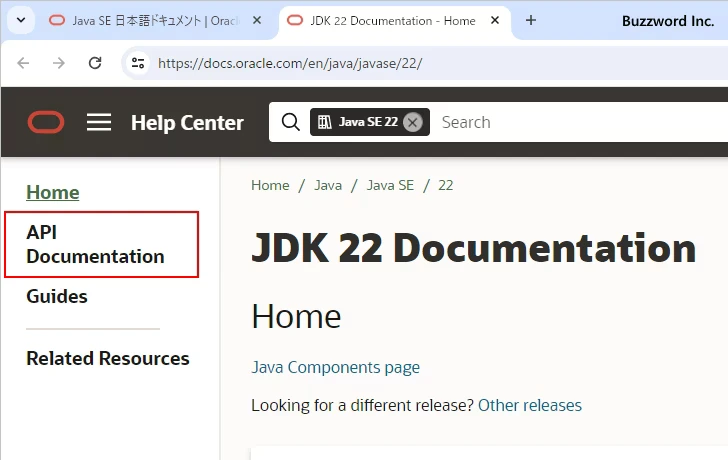
Task: Go back to previous page
Action: coord(23,63)
